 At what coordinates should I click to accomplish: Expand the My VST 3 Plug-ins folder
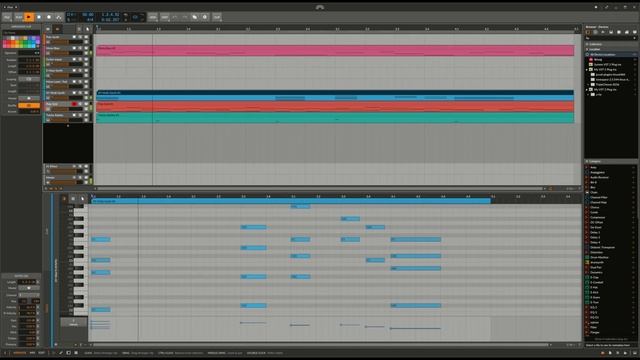[587, 89]
